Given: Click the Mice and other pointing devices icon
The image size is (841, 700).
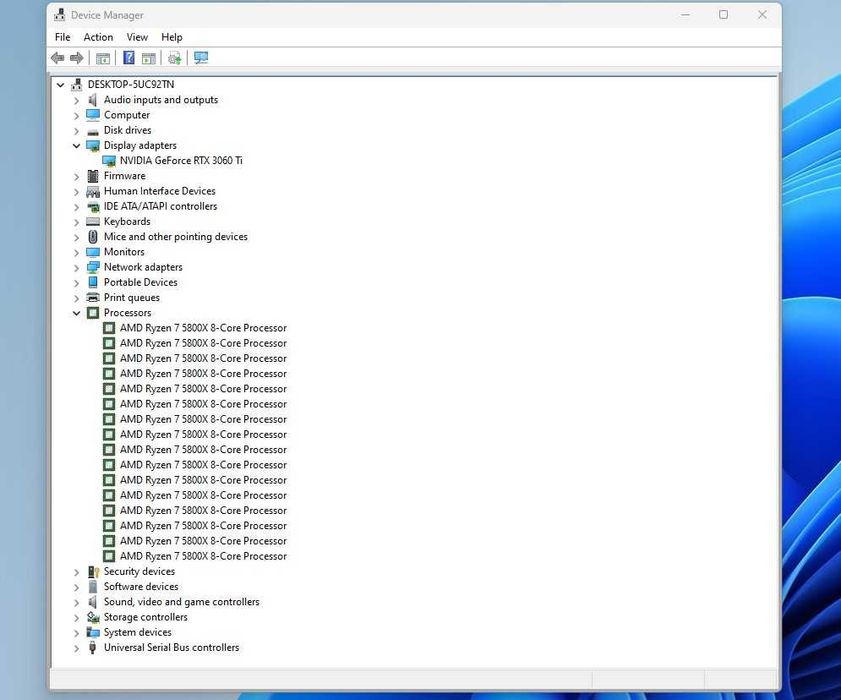Looking at the screenshot, I should pyautogui.click(x=93, y=237).
